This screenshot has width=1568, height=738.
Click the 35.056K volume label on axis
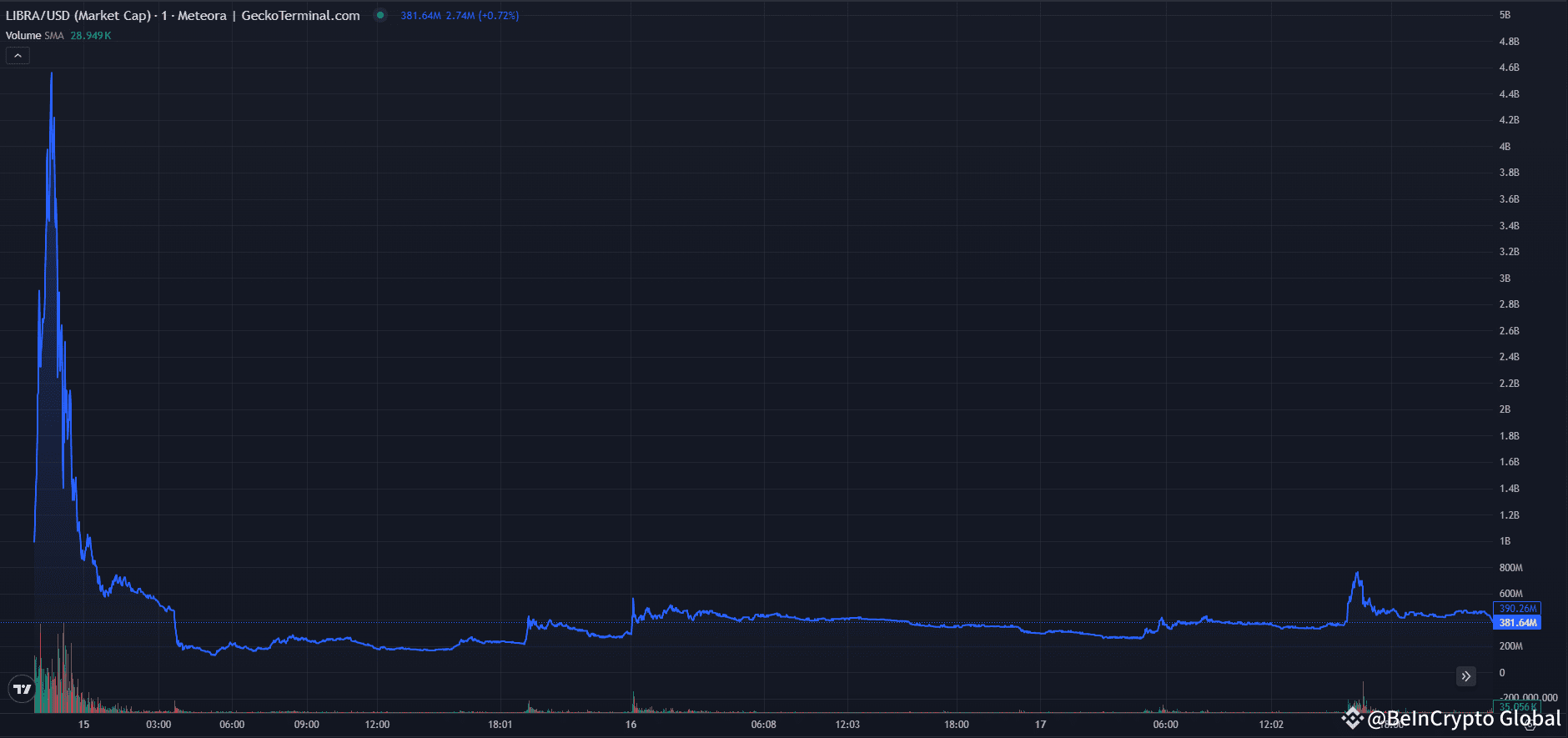(x=1517, y=707)
